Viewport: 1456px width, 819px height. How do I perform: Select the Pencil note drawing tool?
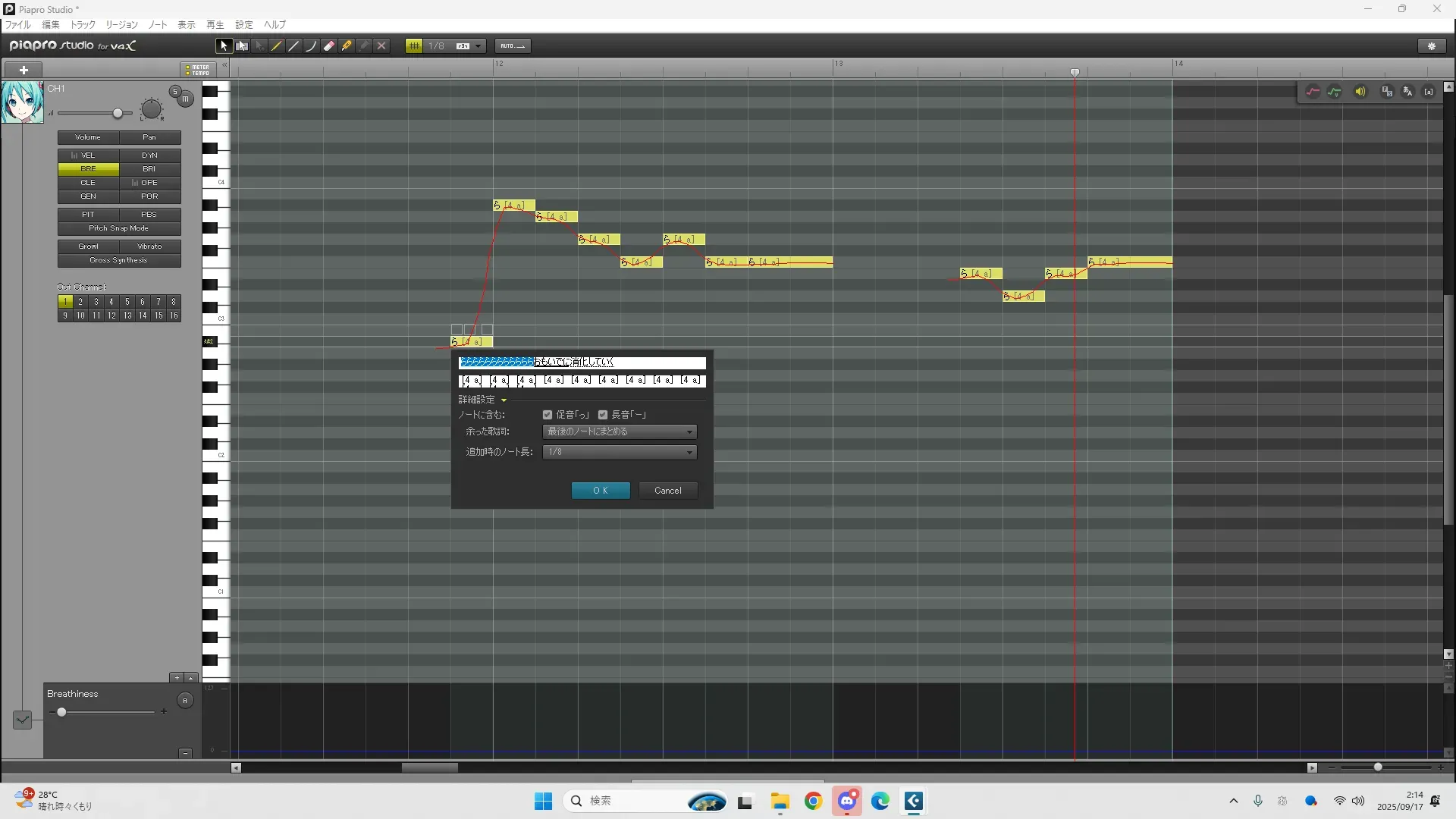point(277,46)
